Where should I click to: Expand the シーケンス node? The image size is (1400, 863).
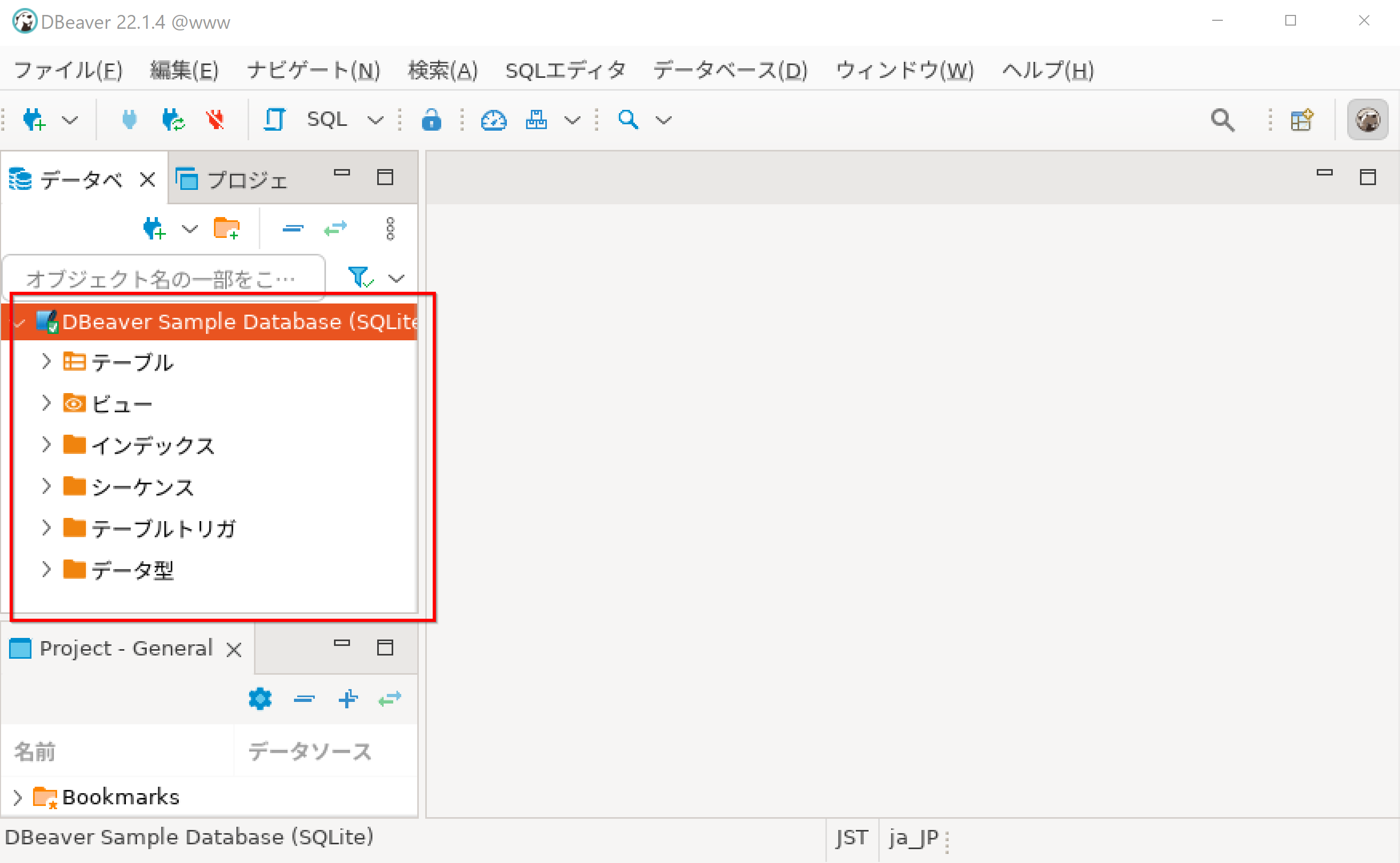coord(46,486)
